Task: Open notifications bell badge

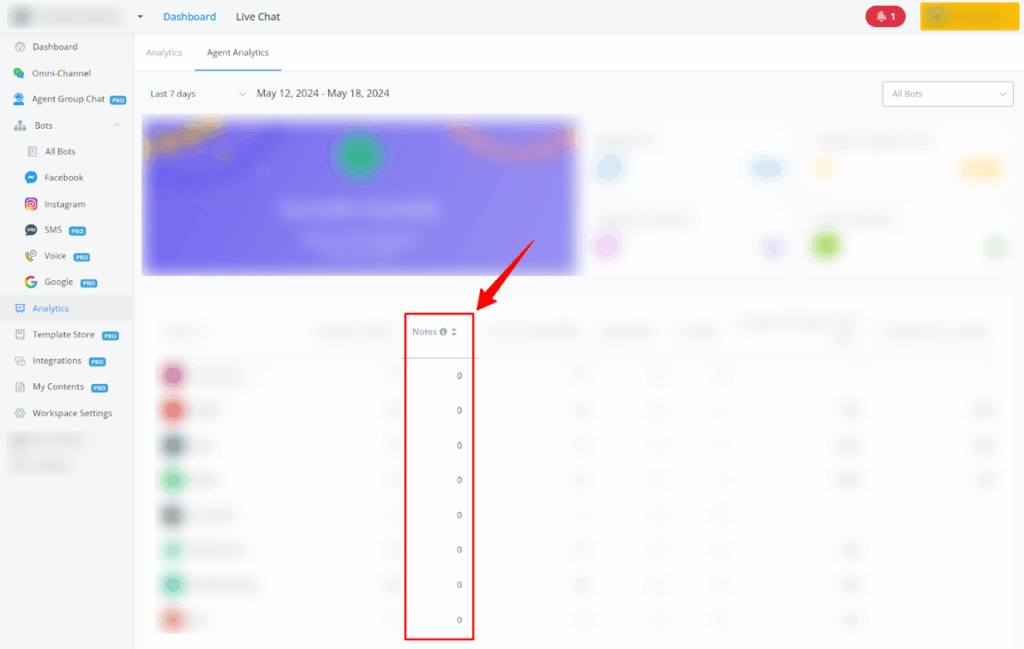Action: pos(885,17)
